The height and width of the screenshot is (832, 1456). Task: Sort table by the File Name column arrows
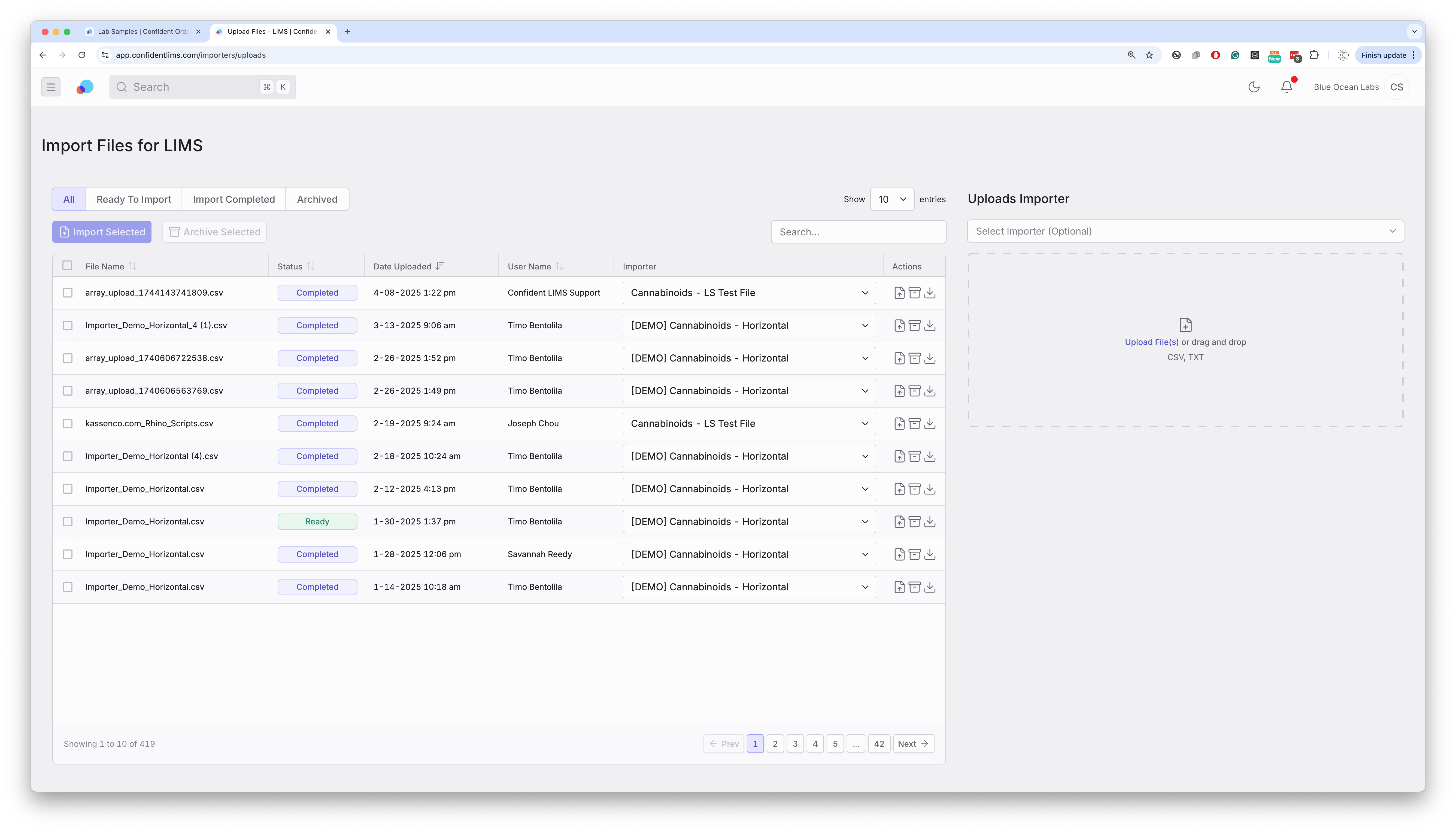(x=133, y=266)
